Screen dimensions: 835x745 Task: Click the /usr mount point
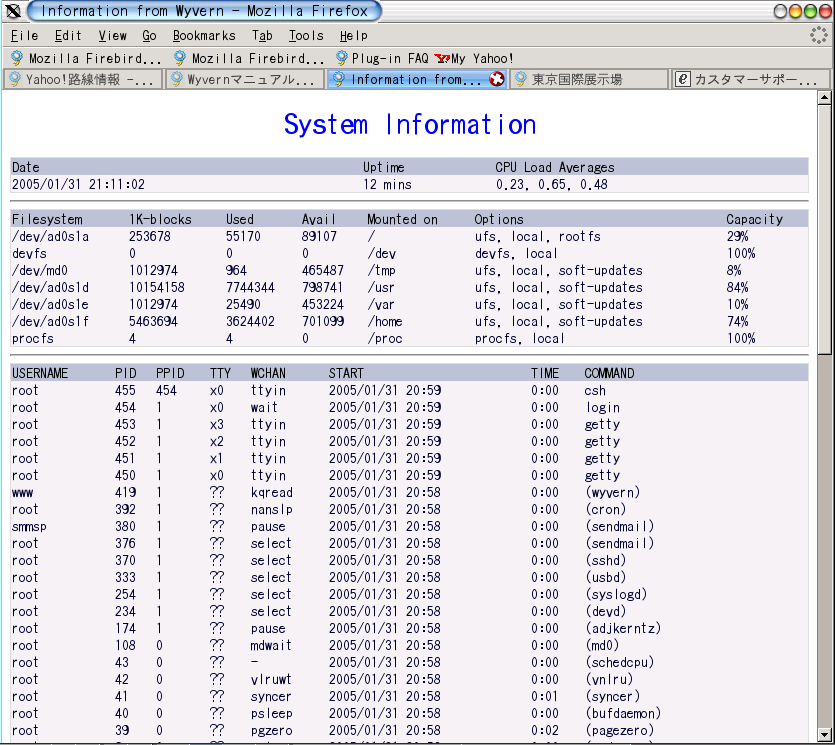(381, 288)
